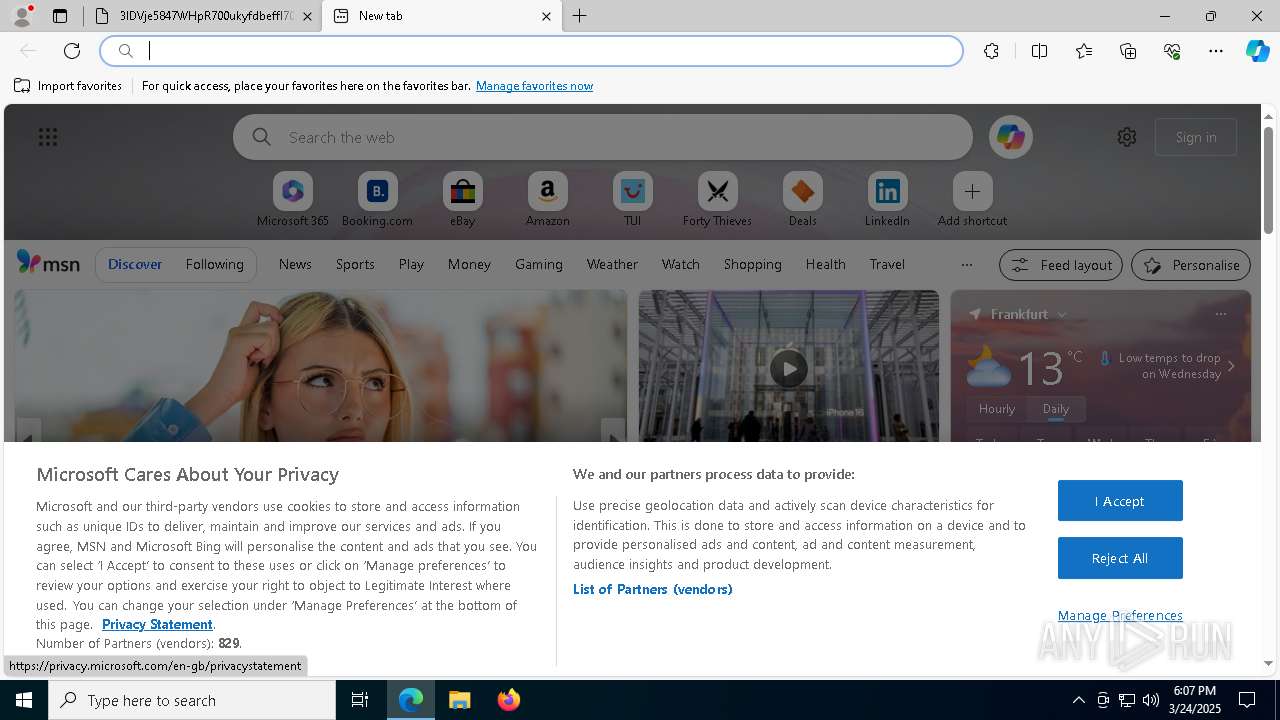Open Manage favorites now link
Image resolution: width=1280 pixels, height=720 pixels.
tap(534, 86)
